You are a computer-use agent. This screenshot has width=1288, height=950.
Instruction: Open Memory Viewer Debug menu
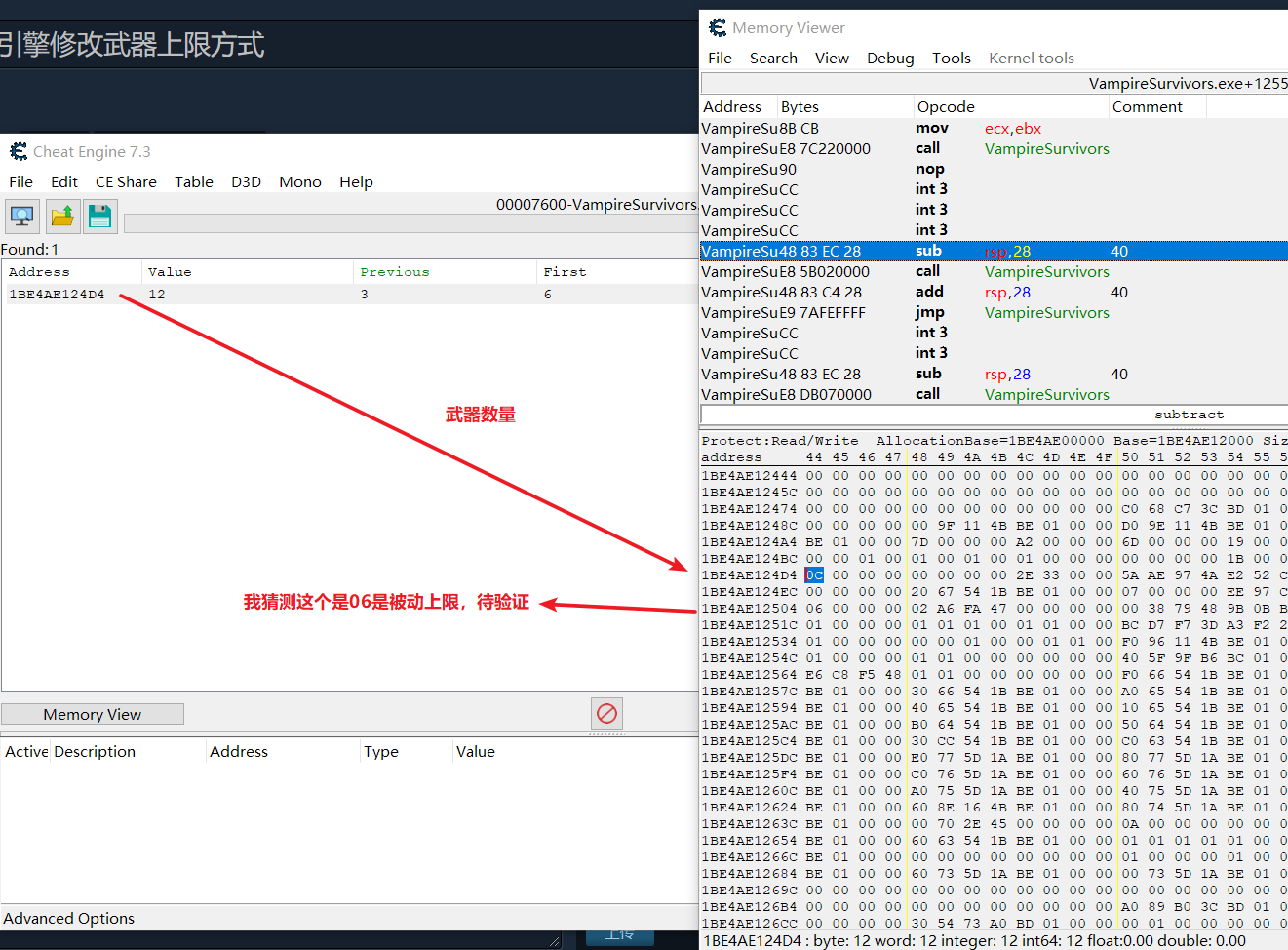(x=890, y=58)
